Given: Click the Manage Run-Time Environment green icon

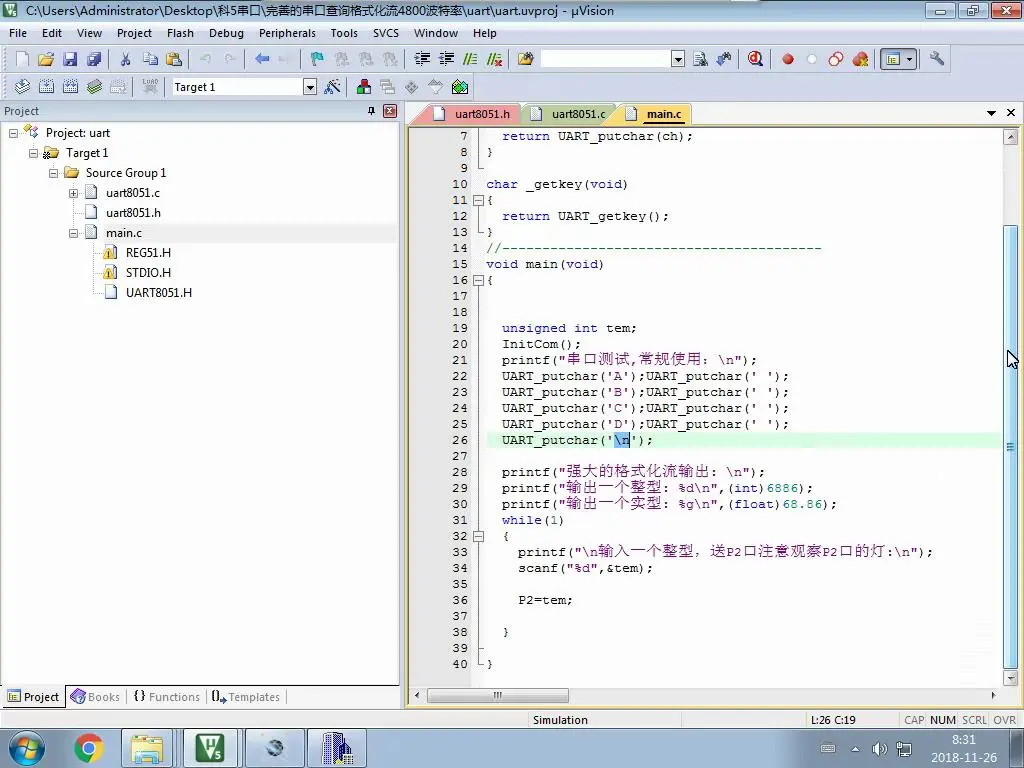Looking at the screenshot, I should (460, 87).
